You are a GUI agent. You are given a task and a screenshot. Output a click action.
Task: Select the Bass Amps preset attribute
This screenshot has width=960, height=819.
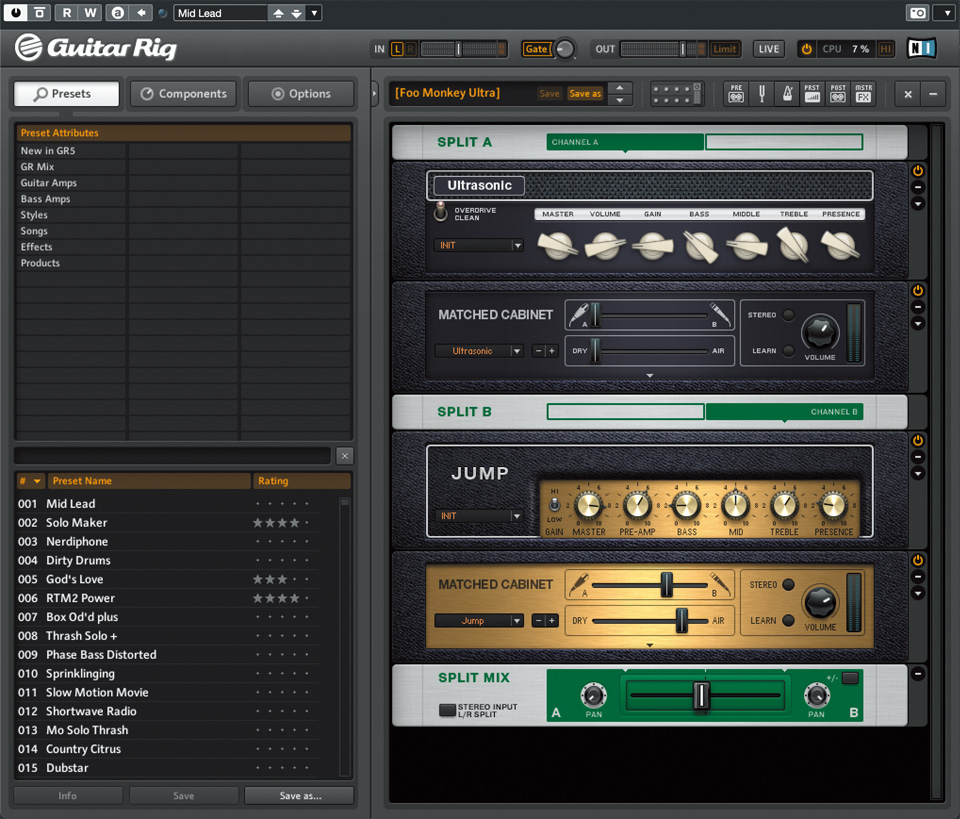pyautogui.click(x=45, y=198)
